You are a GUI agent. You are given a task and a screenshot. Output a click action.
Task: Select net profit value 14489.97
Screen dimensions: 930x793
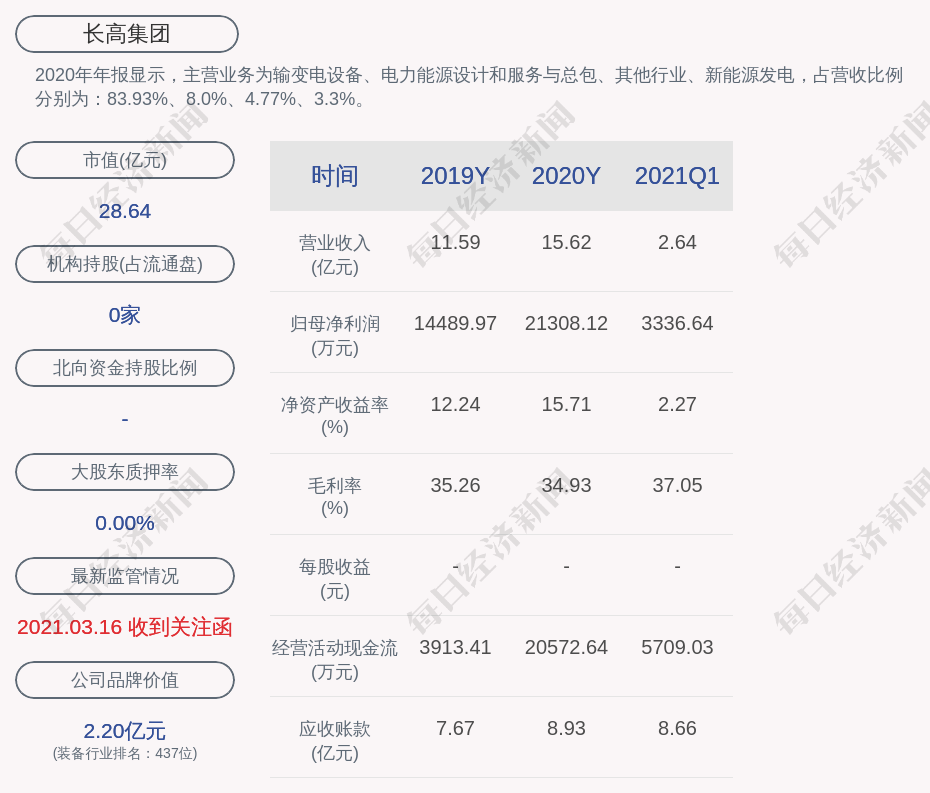455,323
